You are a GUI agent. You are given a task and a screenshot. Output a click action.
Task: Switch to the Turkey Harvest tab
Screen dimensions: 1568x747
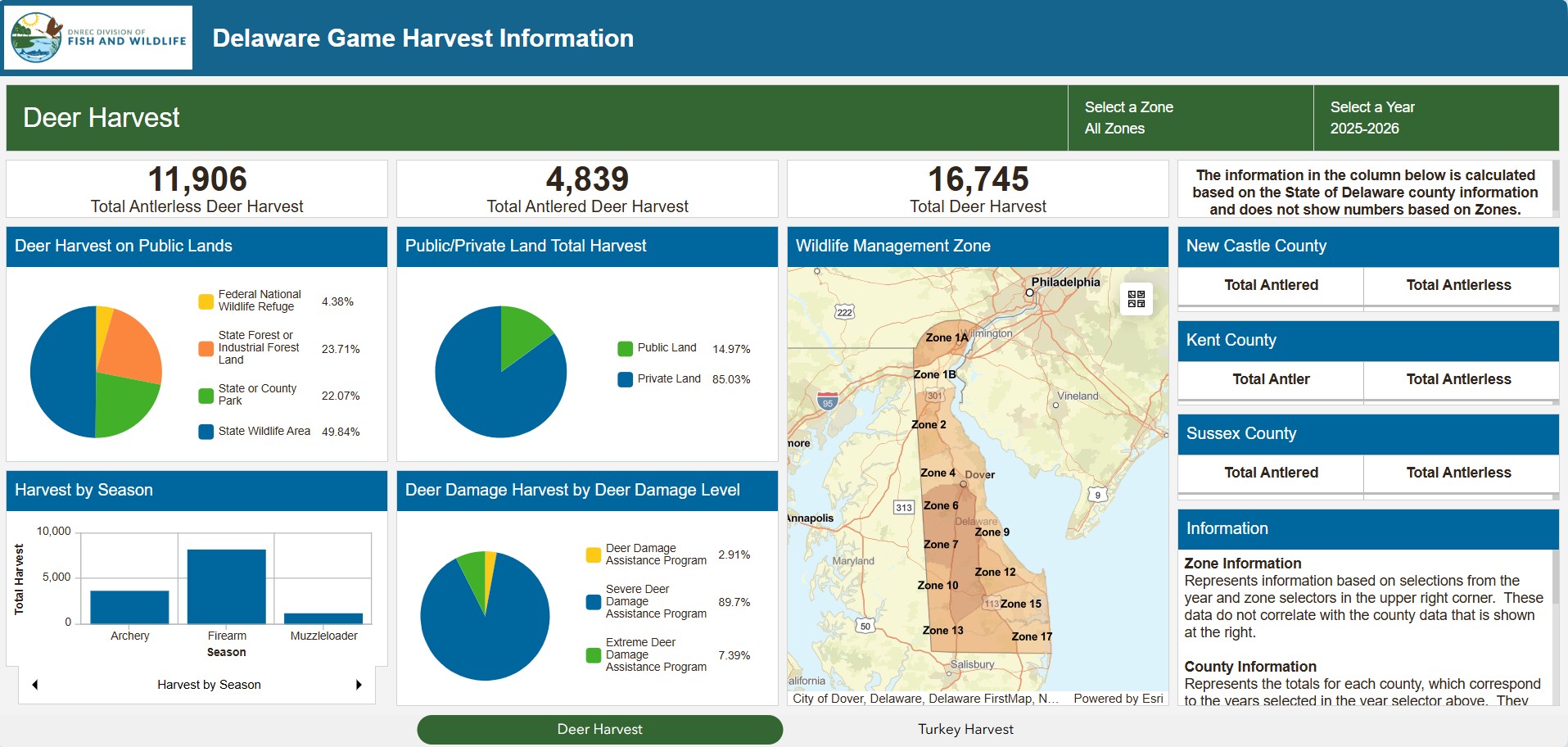pos(965,728)
